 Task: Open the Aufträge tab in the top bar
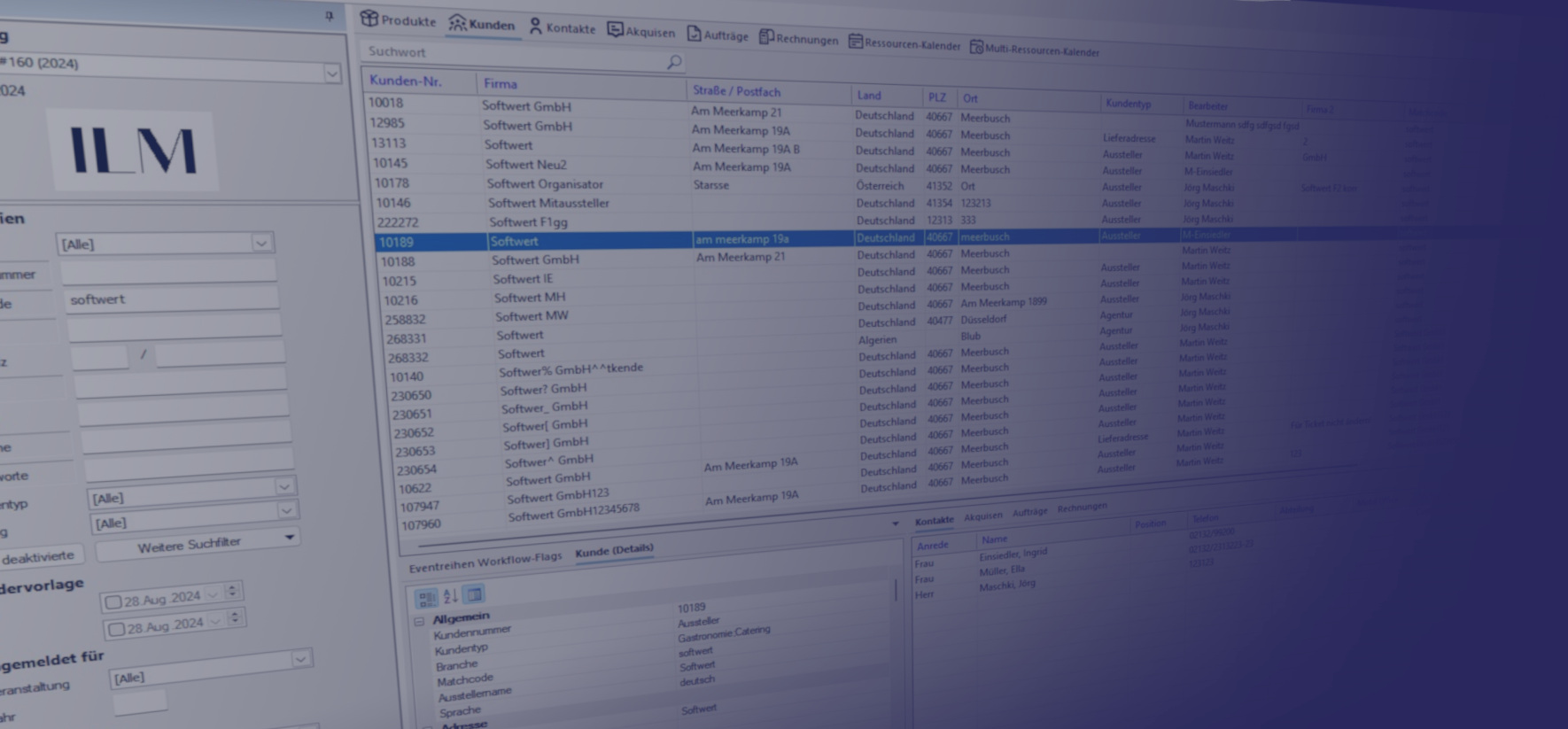coord(718,35)
